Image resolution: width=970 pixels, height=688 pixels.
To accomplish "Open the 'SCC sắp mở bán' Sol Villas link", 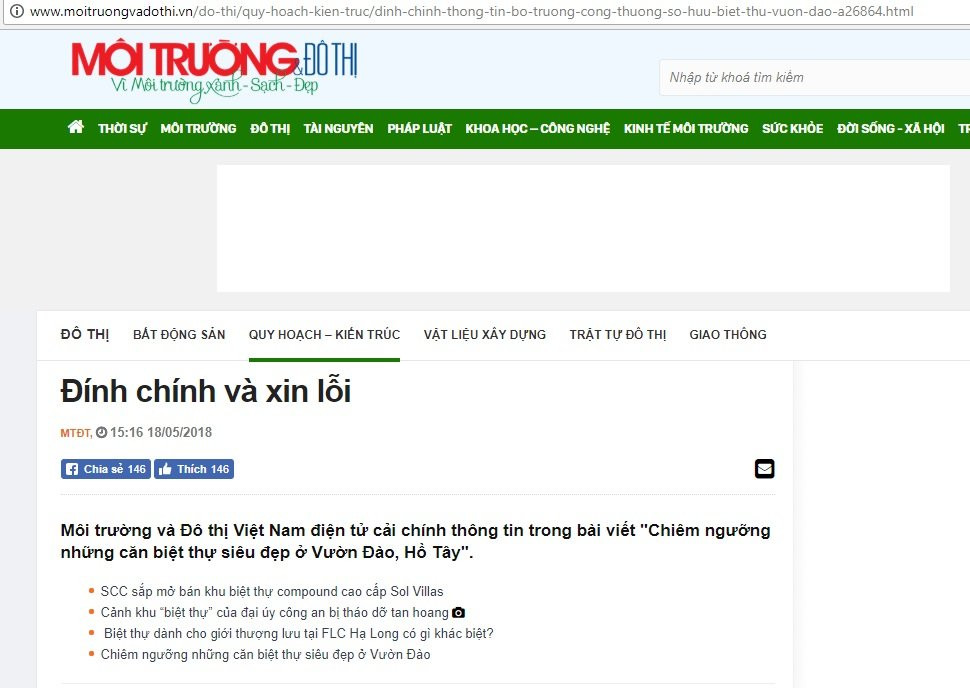I will tap(272, 591).
